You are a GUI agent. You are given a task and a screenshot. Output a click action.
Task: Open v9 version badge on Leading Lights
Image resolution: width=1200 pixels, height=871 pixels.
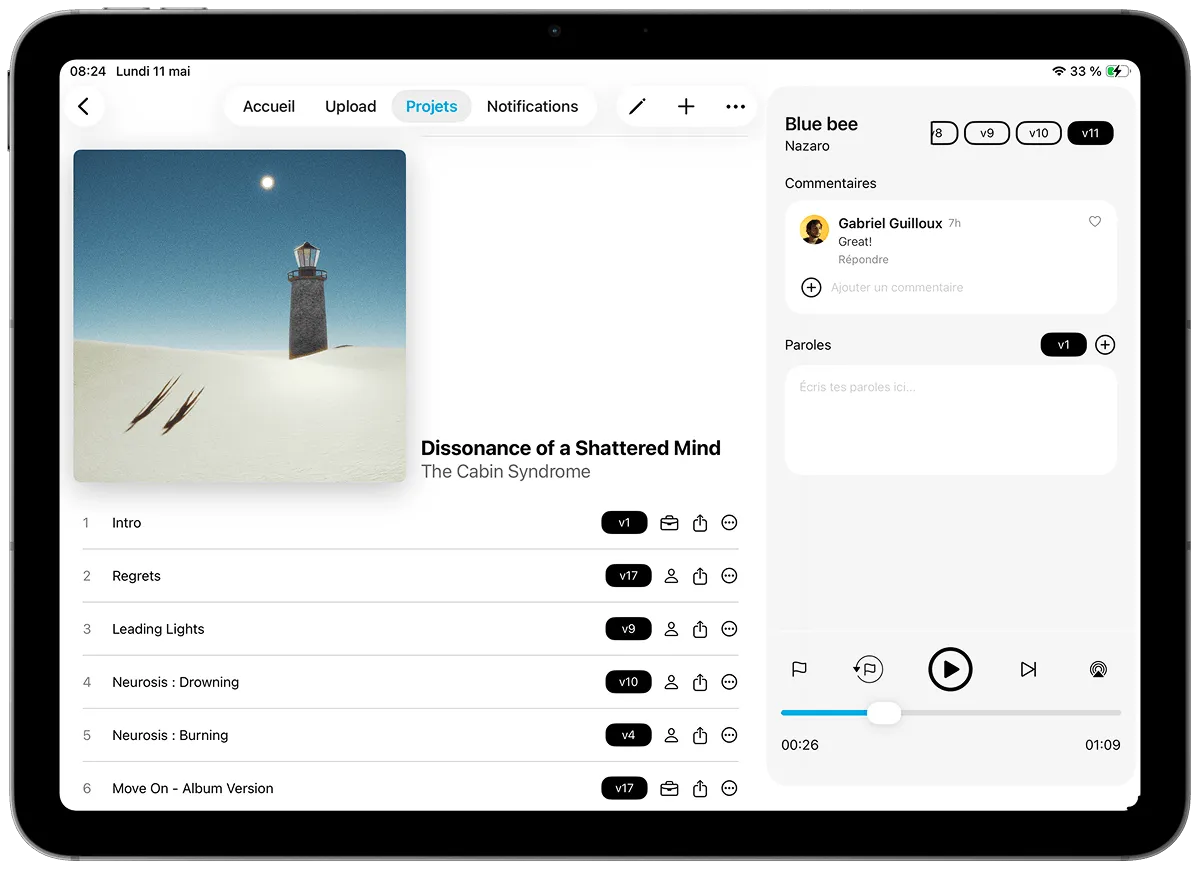[628, 629]
